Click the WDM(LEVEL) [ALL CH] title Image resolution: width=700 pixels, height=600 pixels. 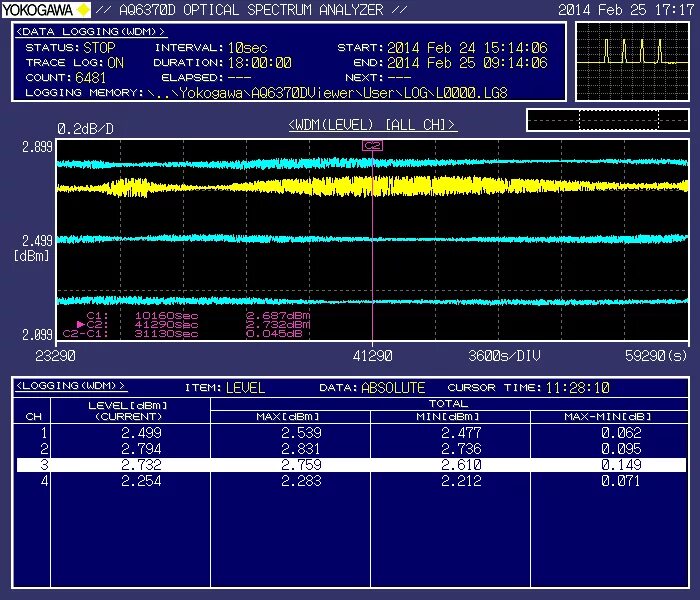point(373,125)
